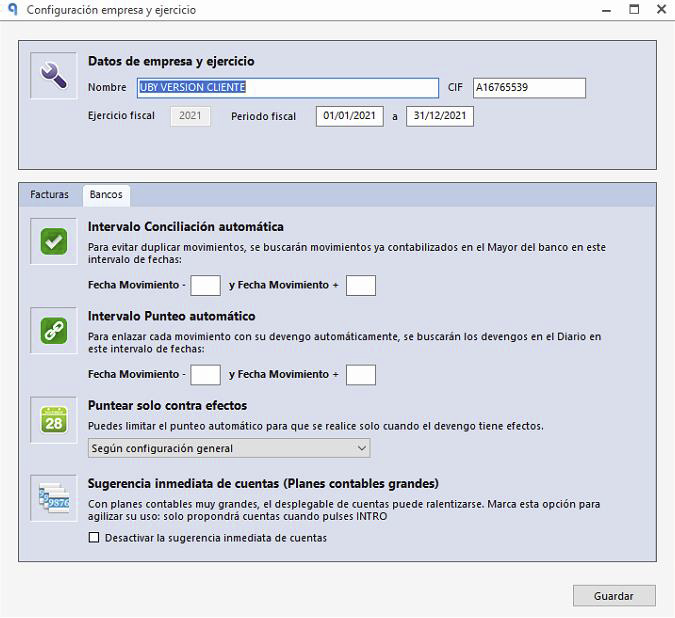Click Conciliación Fecha Movimiento plus days field

click(x=361, y=285)
